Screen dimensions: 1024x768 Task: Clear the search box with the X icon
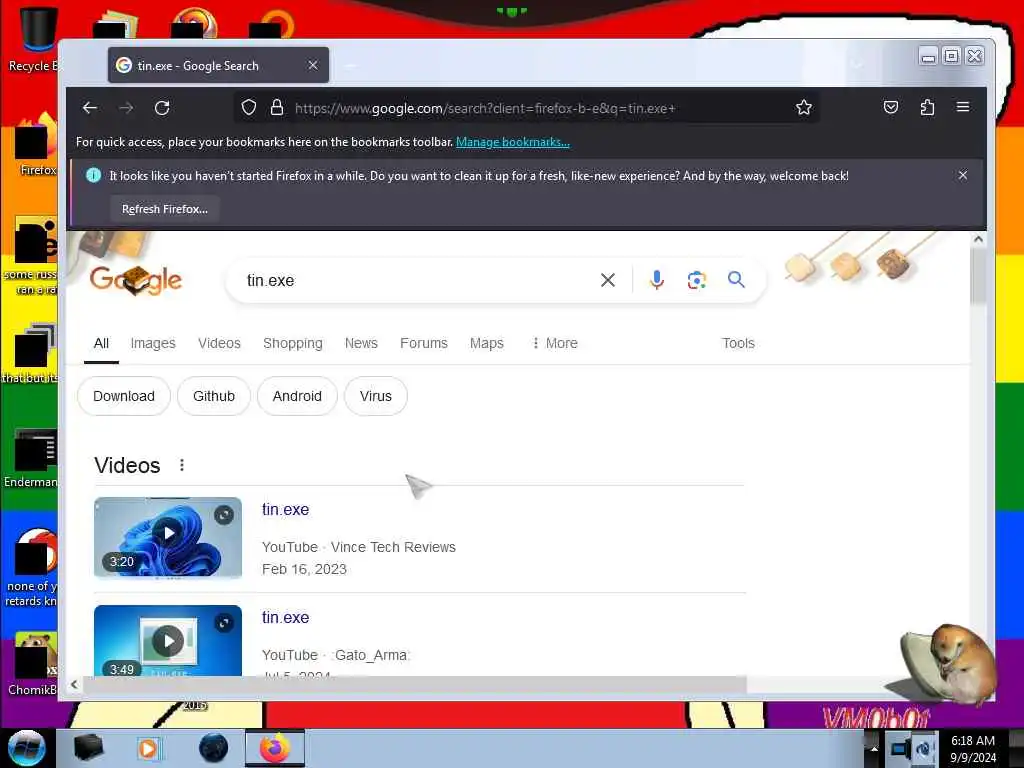click(x=608, y=280)
